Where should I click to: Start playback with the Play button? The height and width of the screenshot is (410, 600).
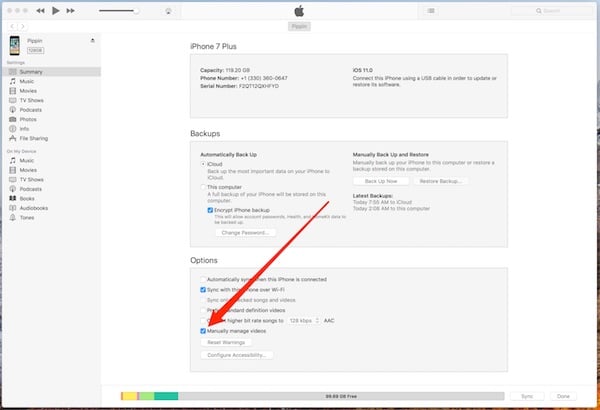[55, 11]
